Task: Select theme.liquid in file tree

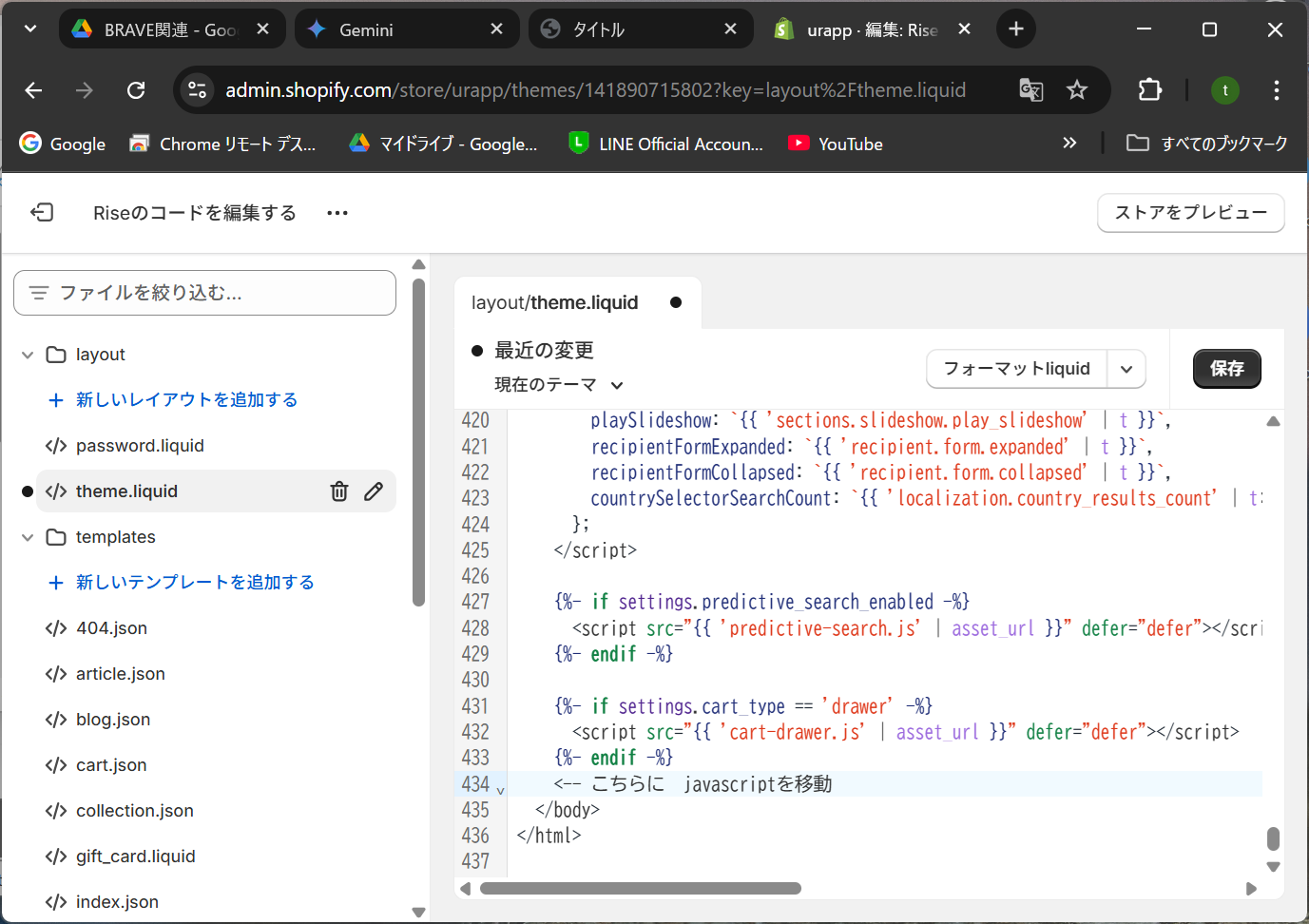Action: pyautogui.click(x=126, y=491)
